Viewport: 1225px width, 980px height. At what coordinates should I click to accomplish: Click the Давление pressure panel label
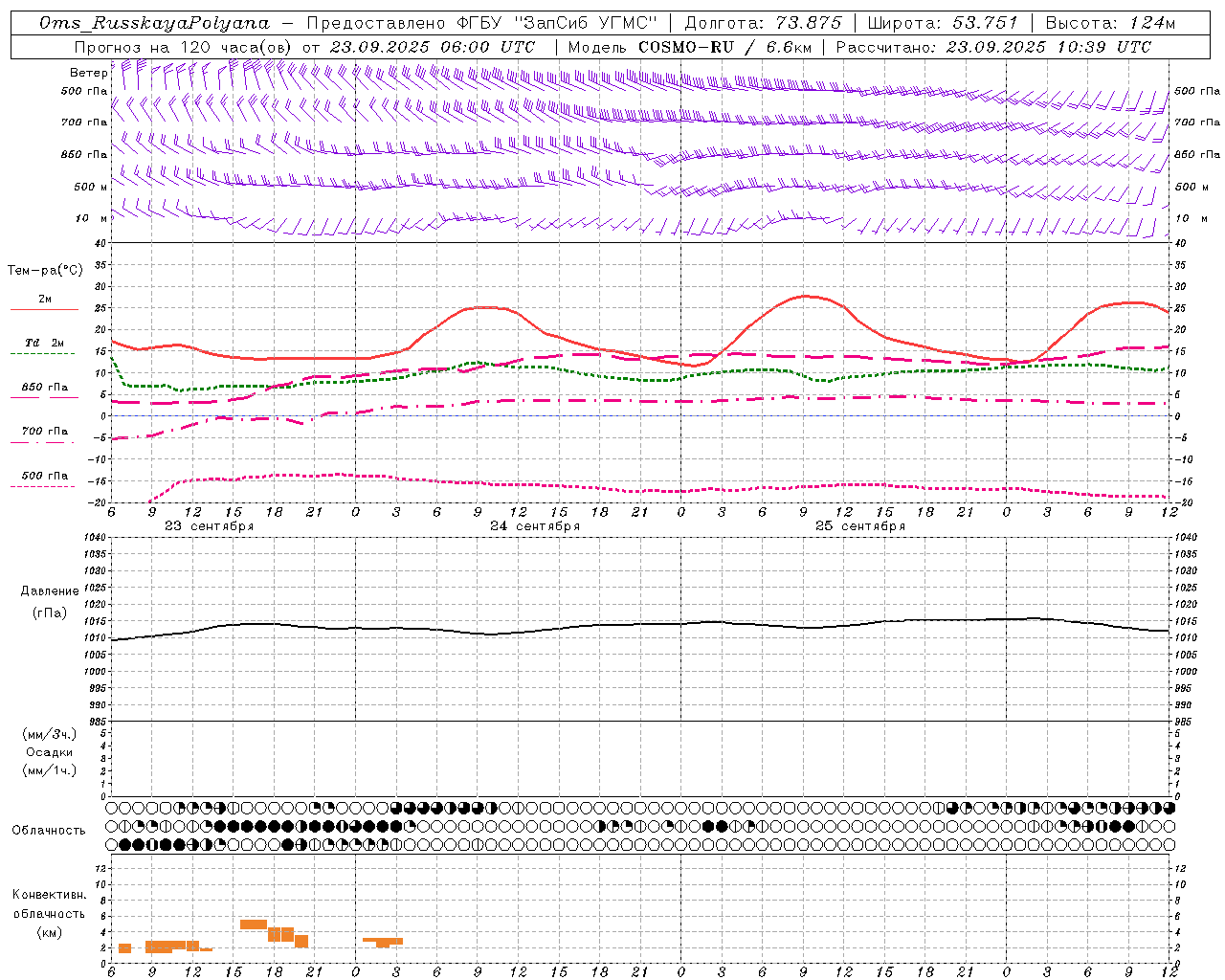point(49,591)
